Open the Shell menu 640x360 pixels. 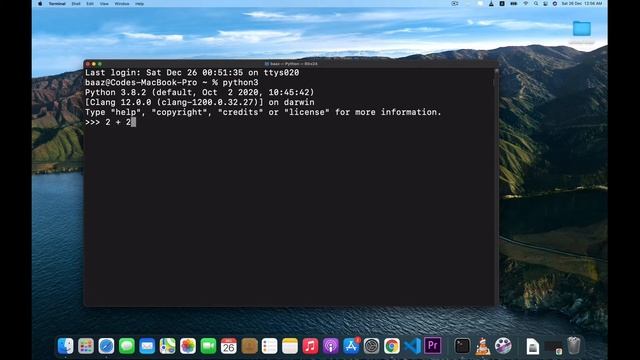76,4
